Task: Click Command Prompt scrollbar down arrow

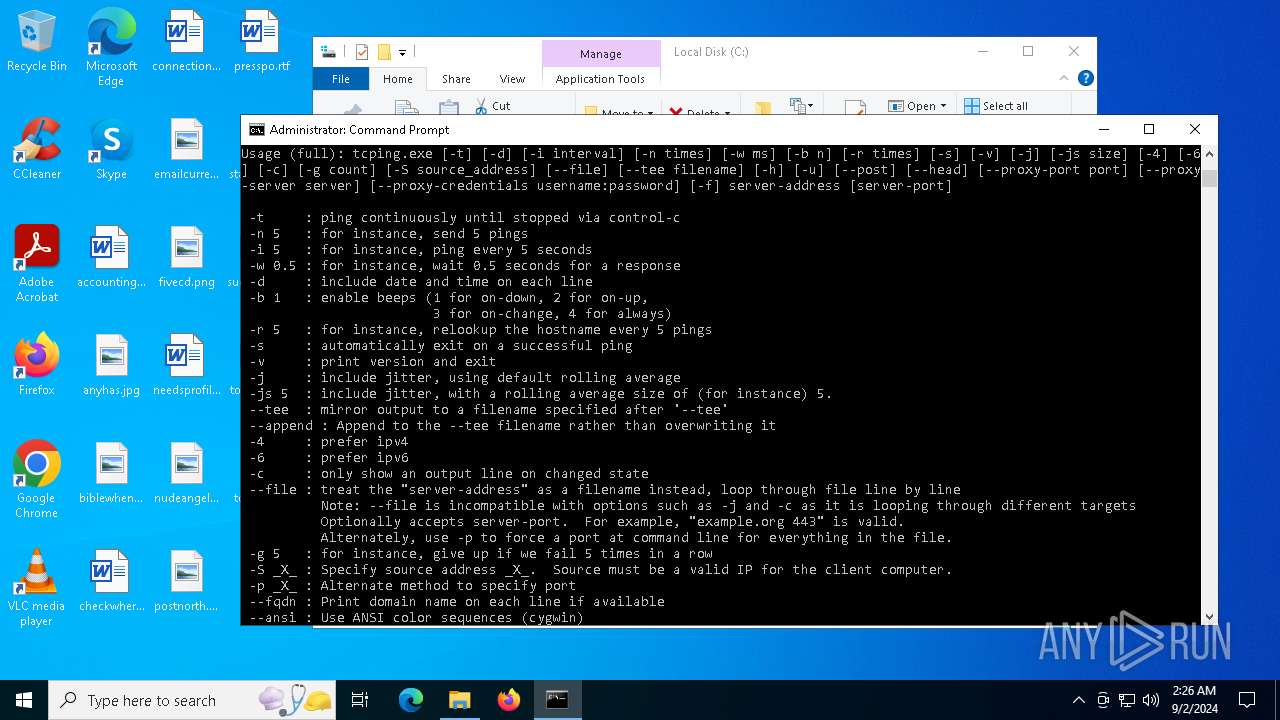Action: click(x=1209, y=617)
